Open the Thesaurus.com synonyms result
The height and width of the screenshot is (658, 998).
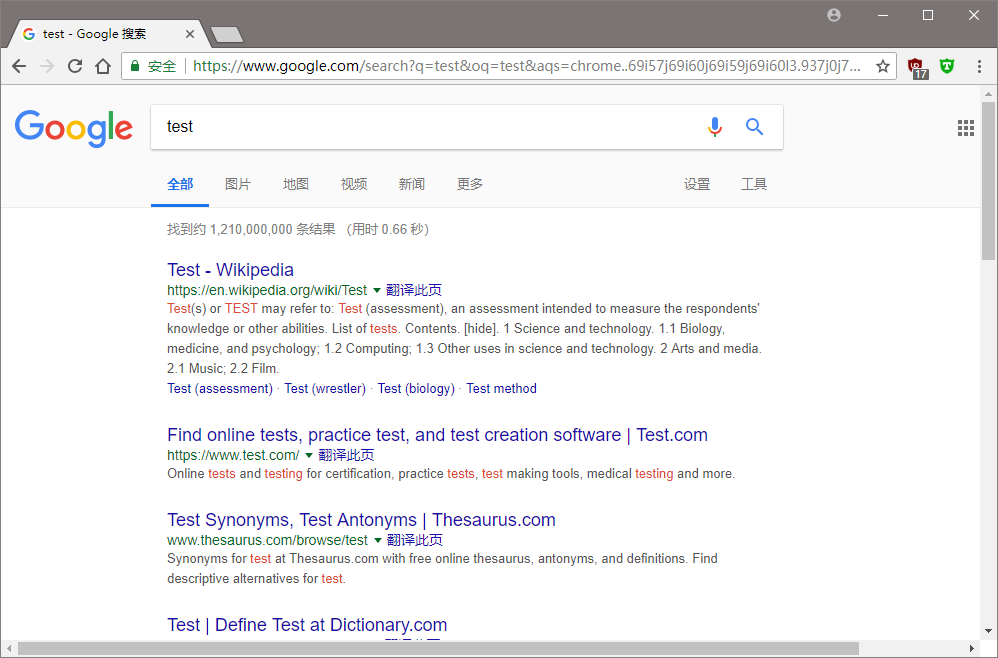(x=362, y=520)
